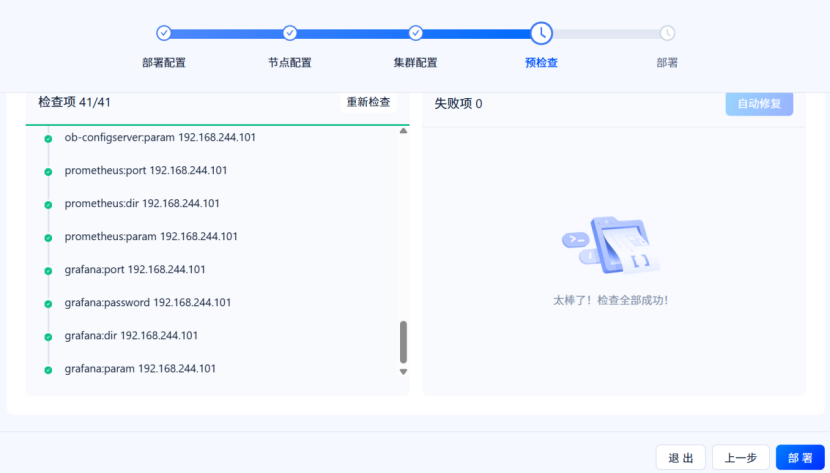Click the 退出 button
The width and height of the screenshot is (830, 473).
(681, 458)
